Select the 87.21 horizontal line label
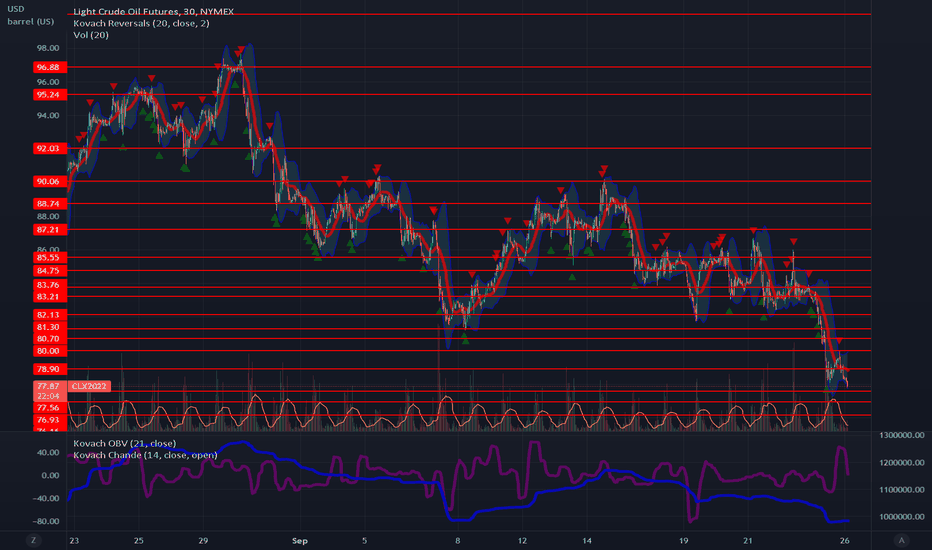Image resolution: width=932 pixels, height=550 pixels. (50, 230)
